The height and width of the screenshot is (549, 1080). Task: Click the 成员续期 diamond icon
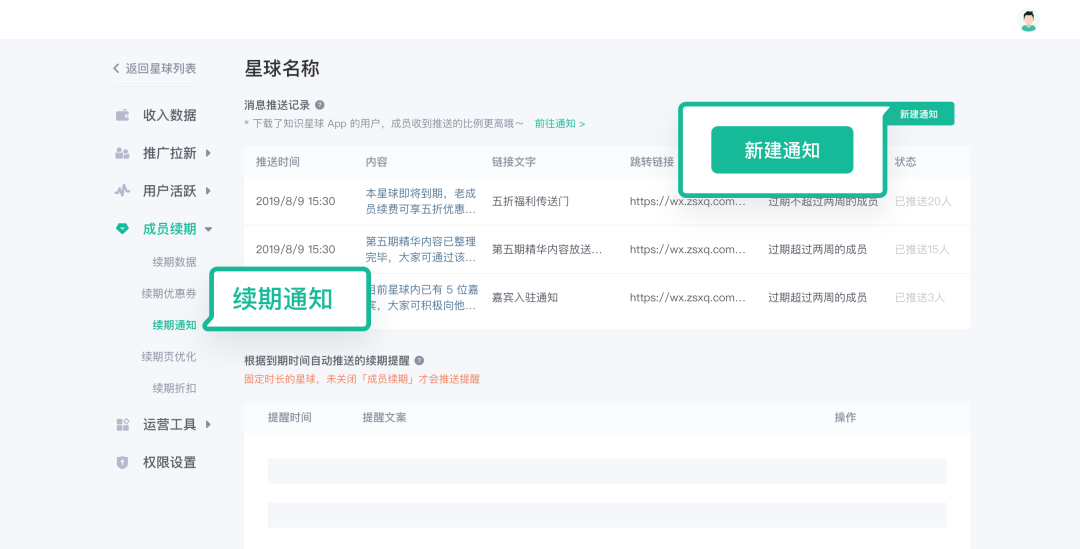coord(123,229)
